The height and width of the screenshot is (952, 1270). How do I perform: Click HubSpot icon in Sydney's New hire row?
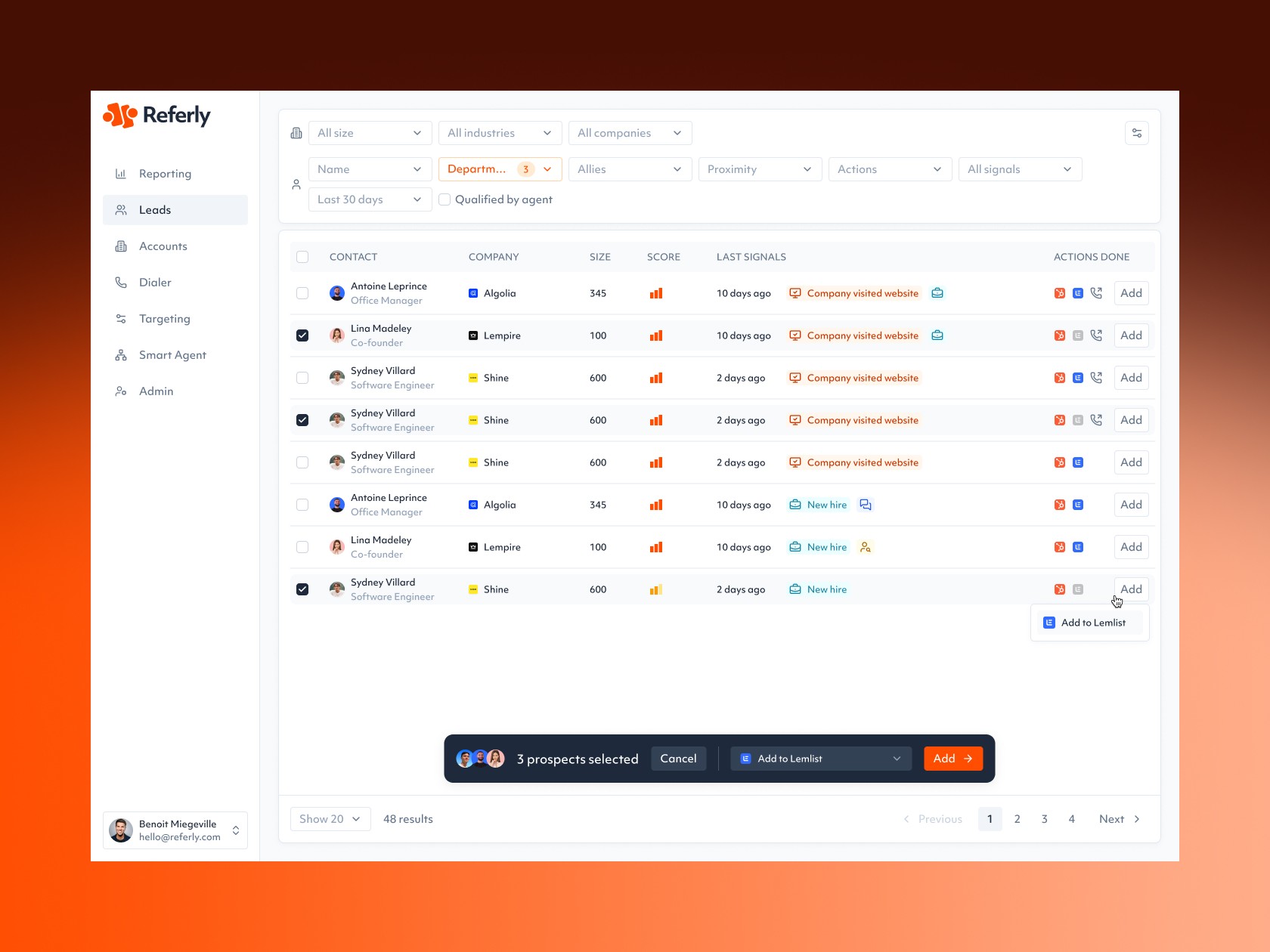pos(1060,589)
